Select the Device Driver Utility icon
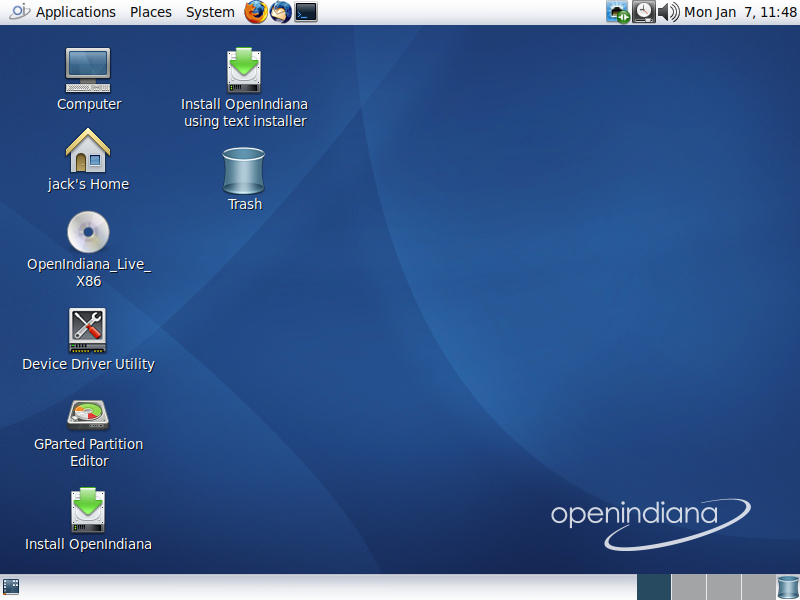The width and height of the screenshot is (800, 600). [x=88, y=330]
